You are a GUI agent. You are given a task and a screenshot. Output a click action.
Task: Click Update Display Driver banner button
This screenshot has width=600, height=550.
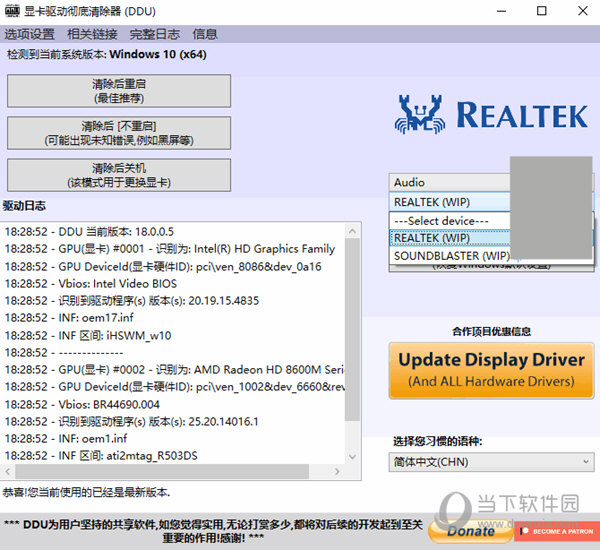click(x=491, y=370)
